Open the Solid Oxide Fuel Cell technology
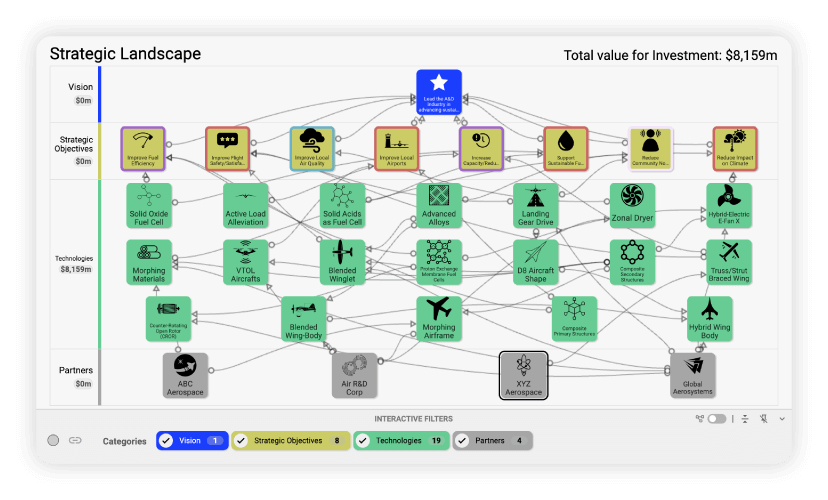The width and height of the screenshot is (828, 500). [149, 205]
